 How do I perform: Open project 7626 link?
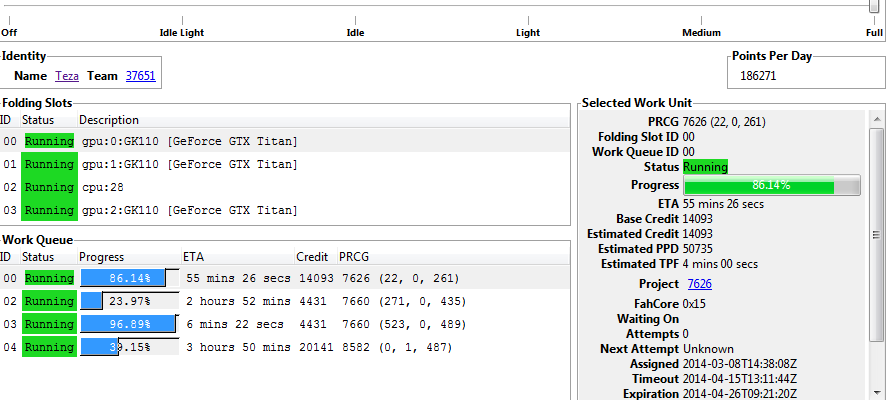coord(700,284)
